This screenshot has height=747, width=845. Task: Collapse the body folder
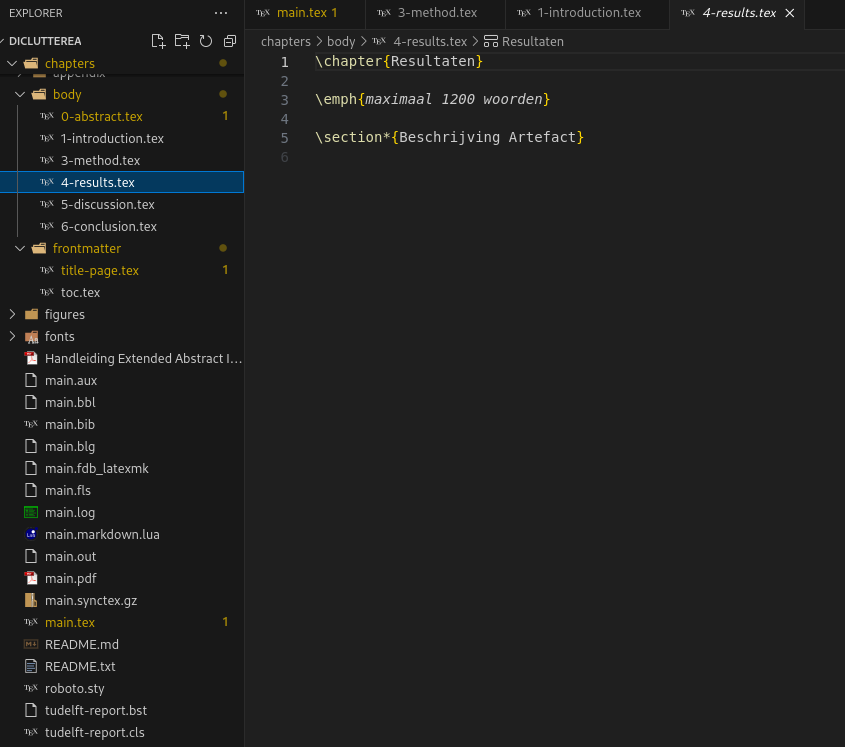pos(20,95)
